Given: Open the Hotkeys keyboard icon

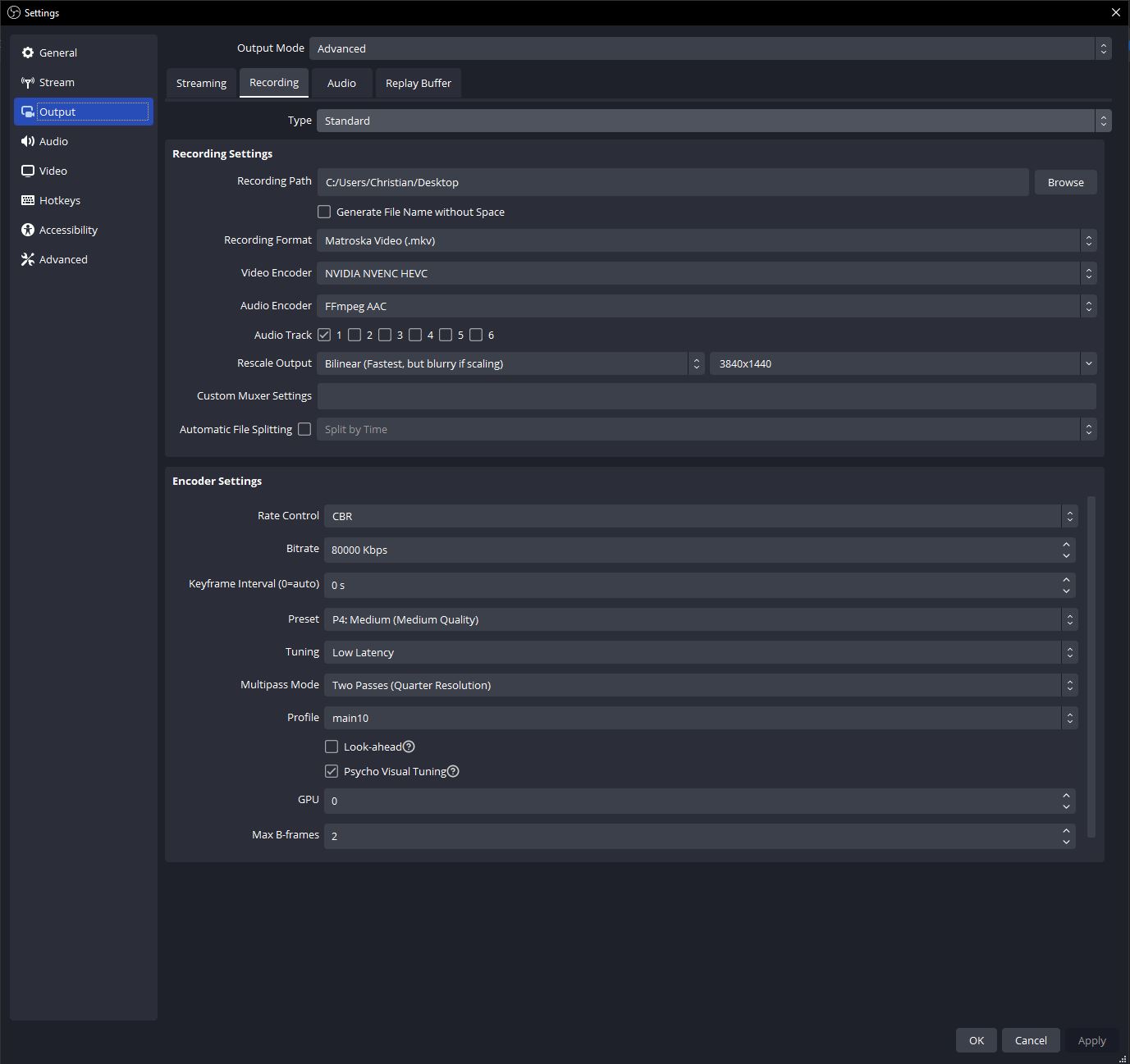Looking at the screenshot, I should coord(28,200).
